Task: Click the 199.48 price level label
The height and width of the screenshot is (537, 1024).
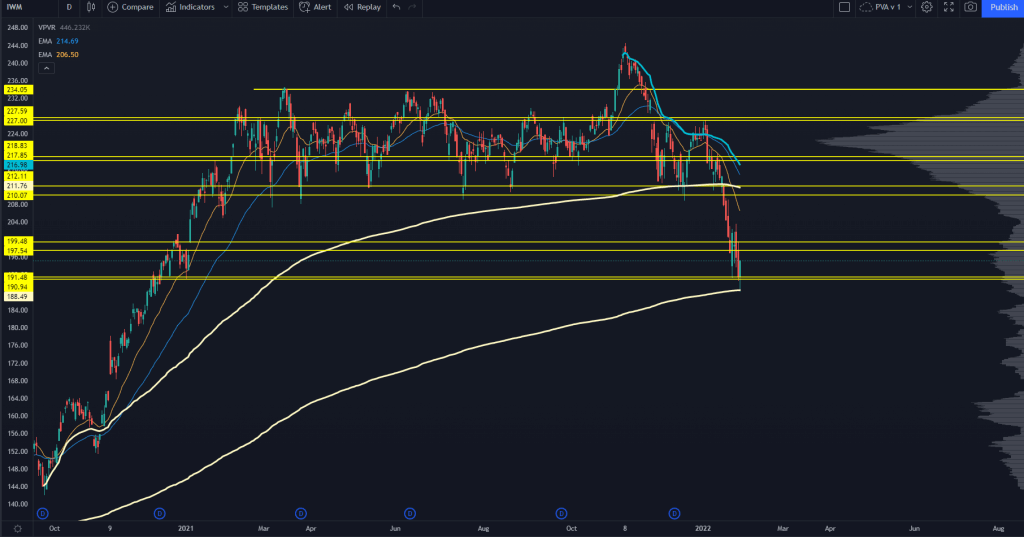Action: [x=18, y=242]
